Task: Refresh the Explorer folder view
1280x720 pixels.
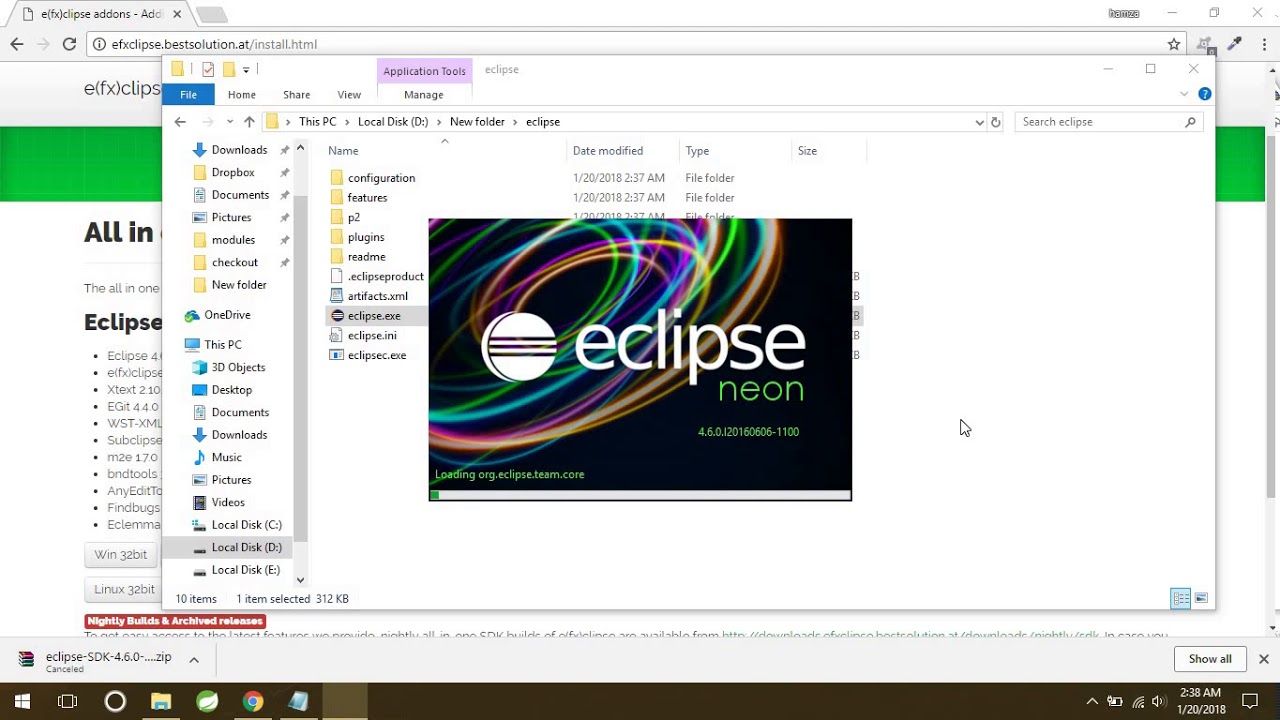Action: 995,122
